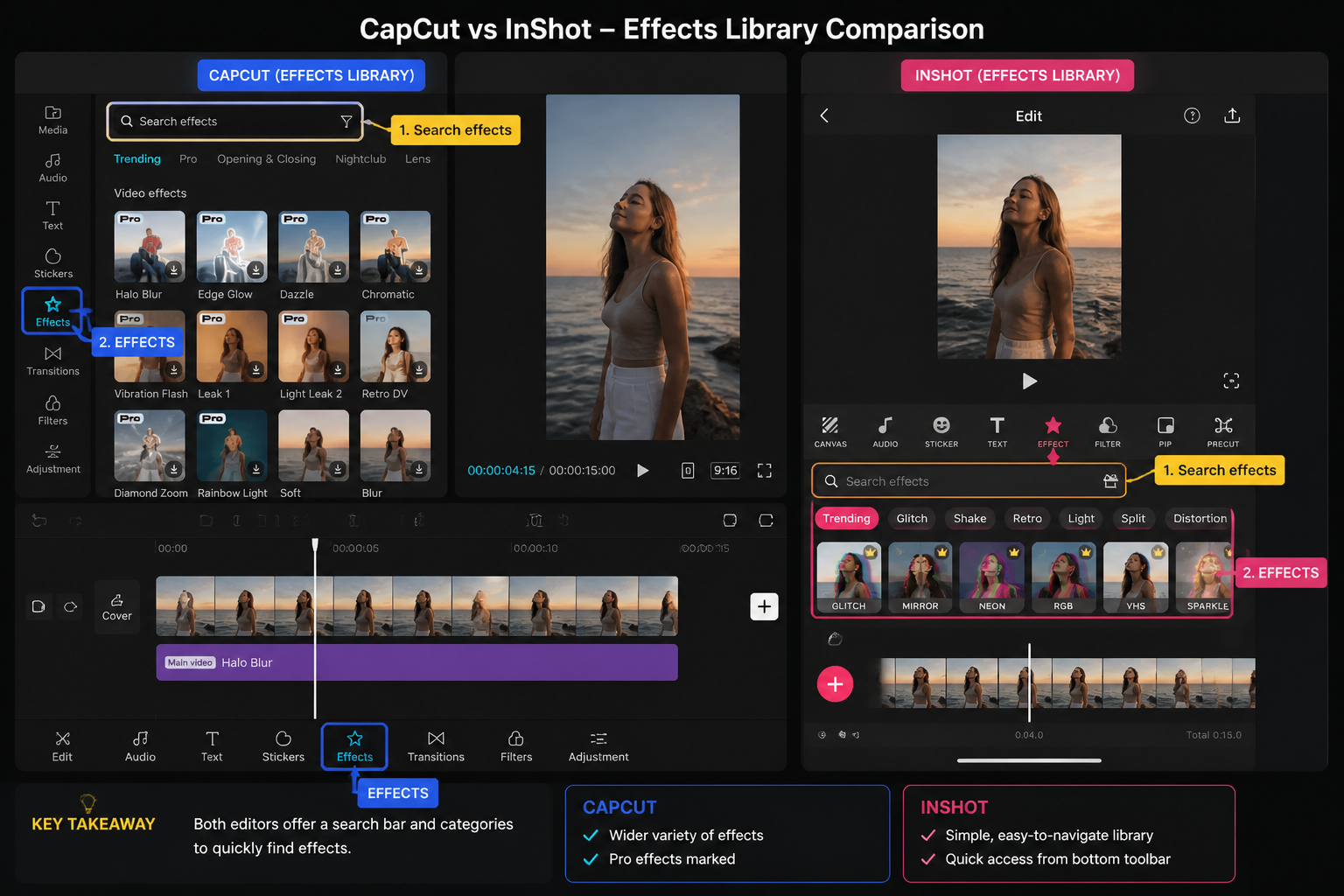The image size is (1344, 896).
Task: Click InShot fullscreen preview icon
Action: point(1231,381)
